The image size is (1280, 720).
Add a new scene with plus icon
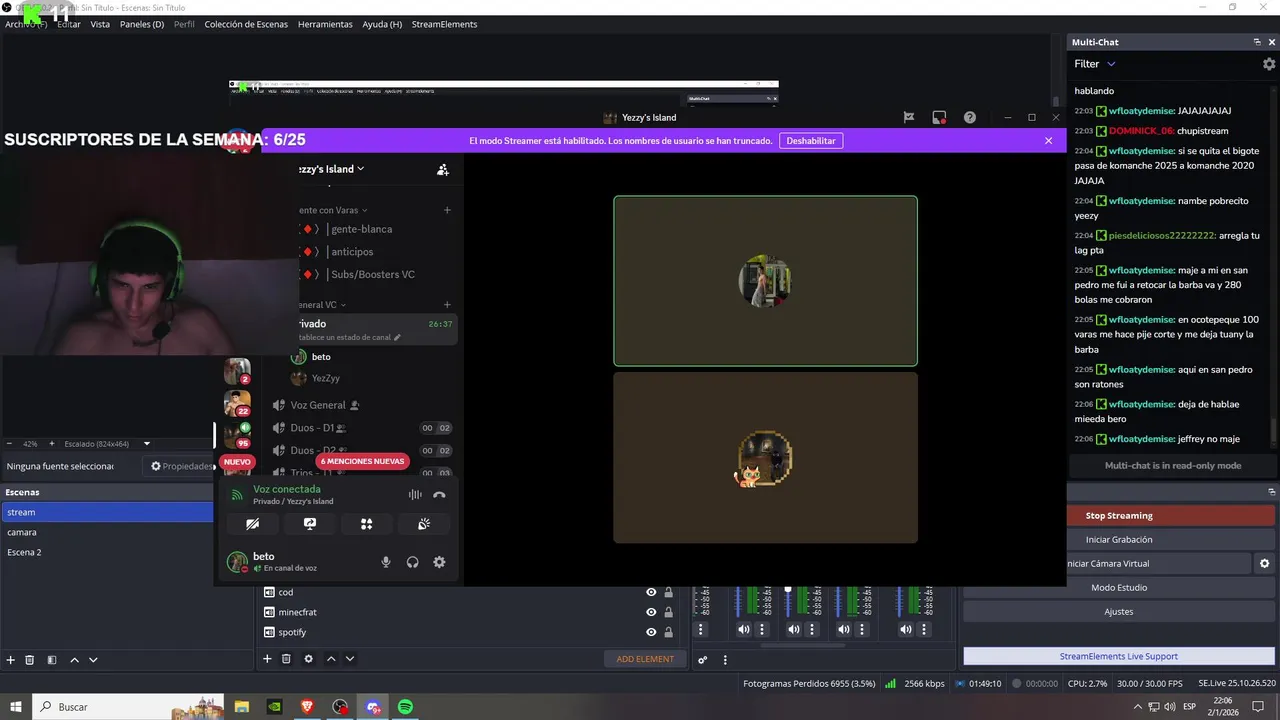[x=11, y=659]
